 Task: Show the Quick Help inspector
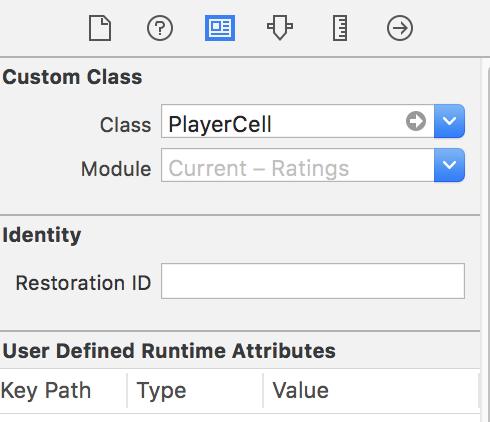(160, 28)
